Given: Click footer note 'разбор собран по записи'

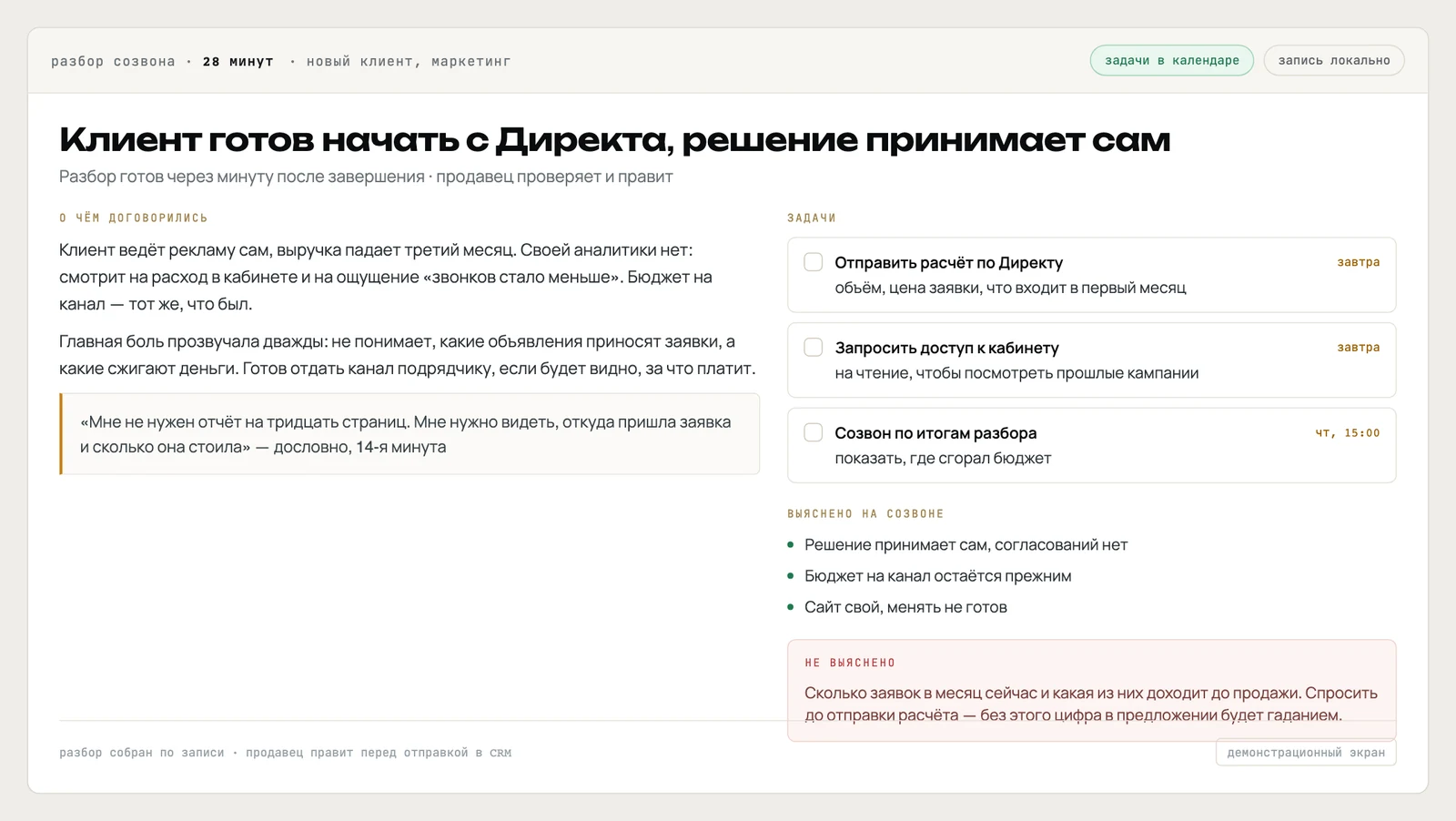Looking at the screenshot, I should [x=141, y=753].
